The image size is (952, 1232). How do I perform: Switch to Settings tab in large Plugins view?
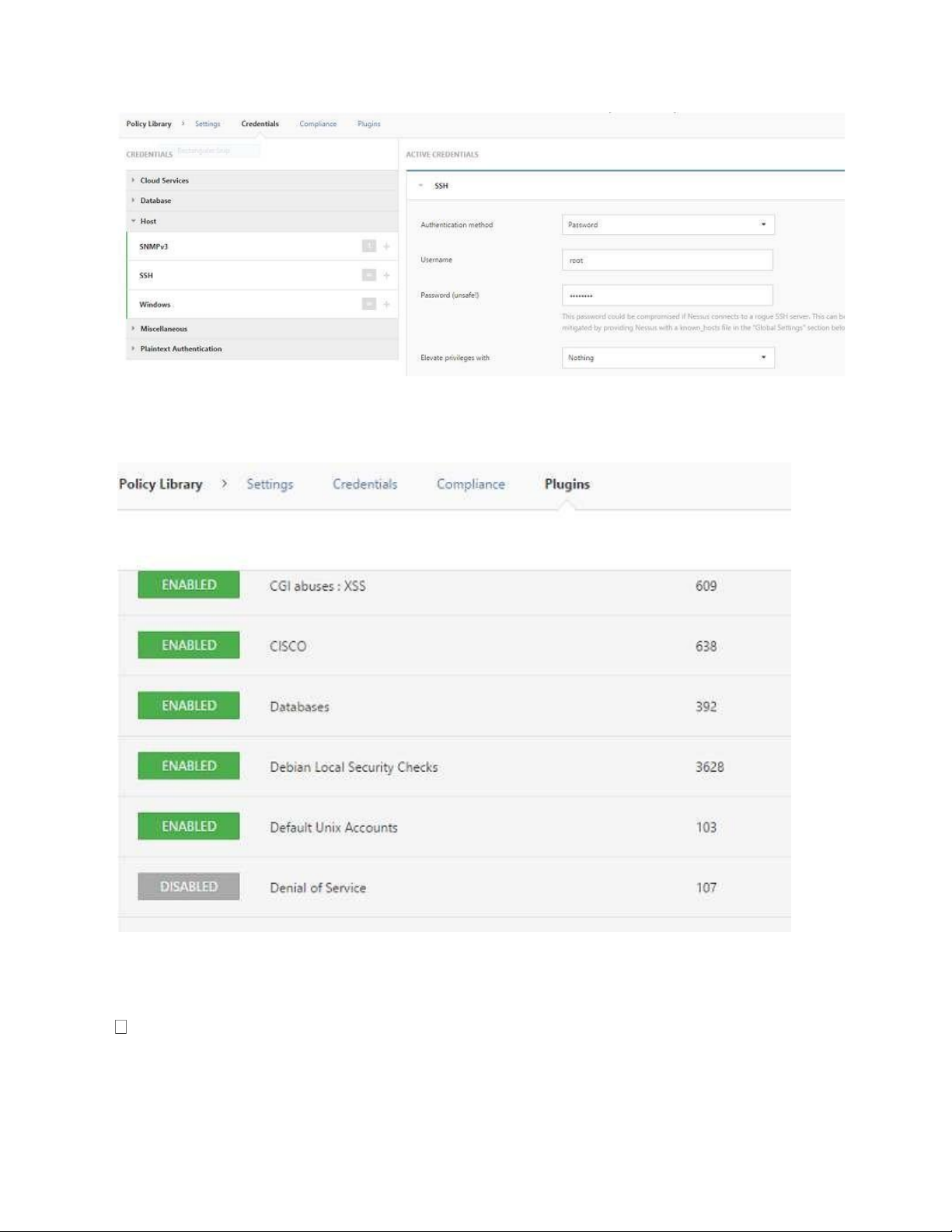pos(270,484)
